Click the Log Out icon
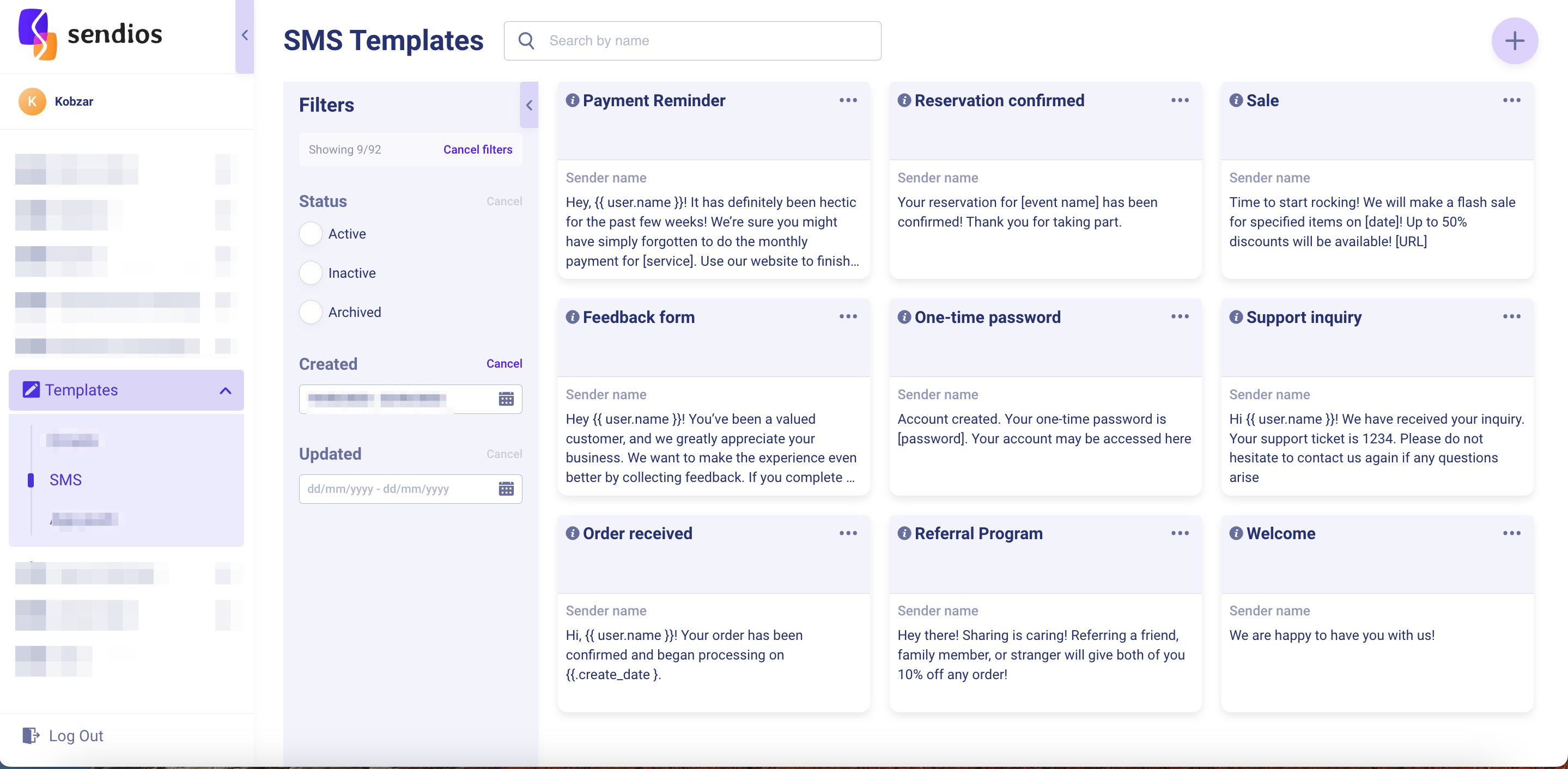The image size is (1568, 769). tap(31, 736)
